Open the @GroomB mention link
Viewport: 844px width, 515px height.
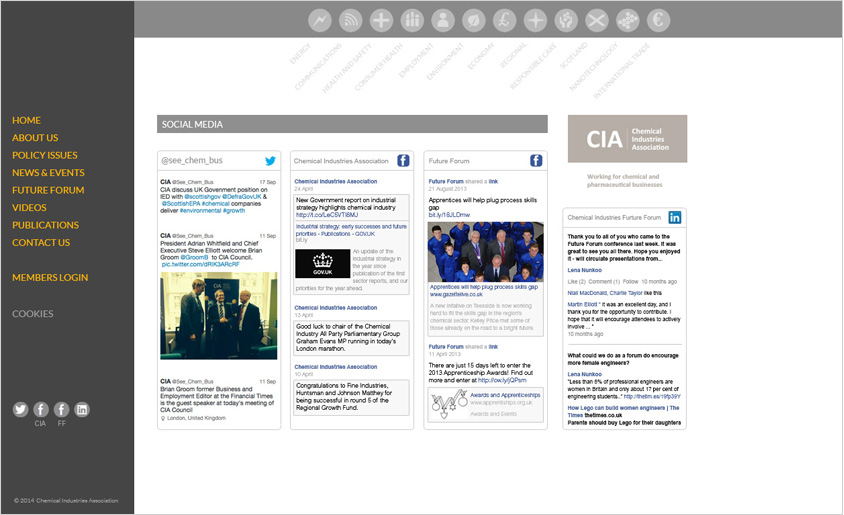pos(194,258)
